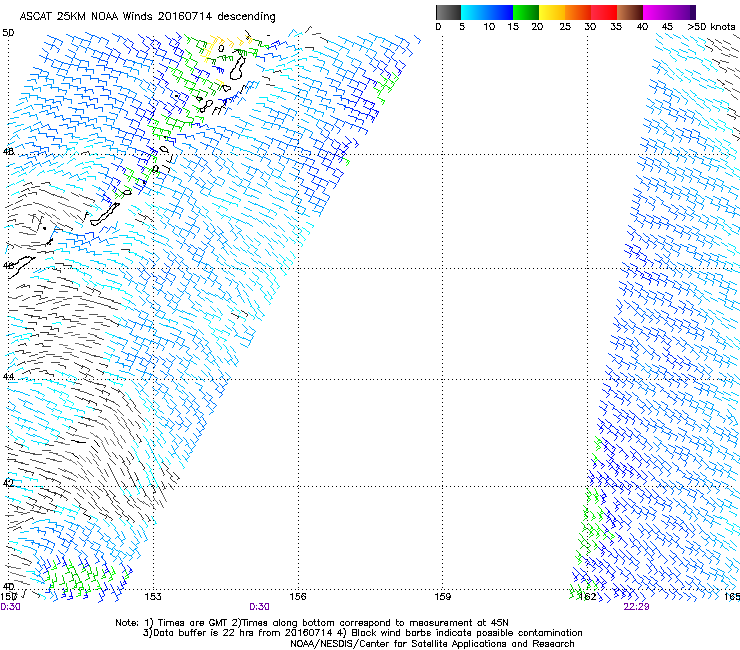Click the longitude label '162'
740x650 pixels.
(588, 597)
